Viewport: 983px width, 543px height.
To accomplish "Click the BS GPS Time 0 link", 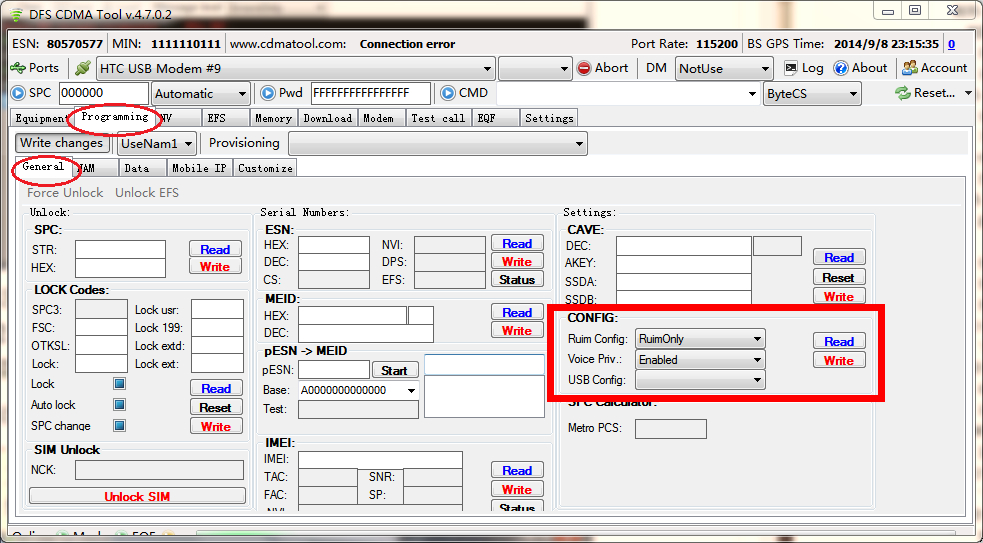I will (951, 44).
